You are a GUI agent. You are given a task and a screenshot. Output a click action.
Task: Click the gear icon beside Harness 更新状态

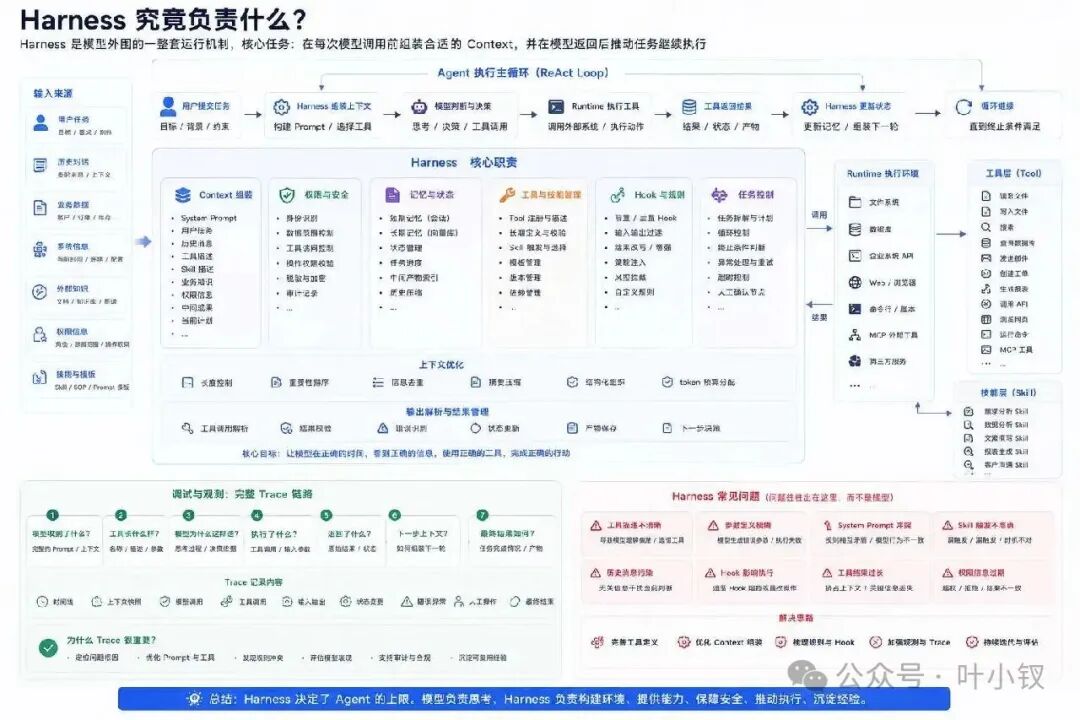tap(810, 107)
